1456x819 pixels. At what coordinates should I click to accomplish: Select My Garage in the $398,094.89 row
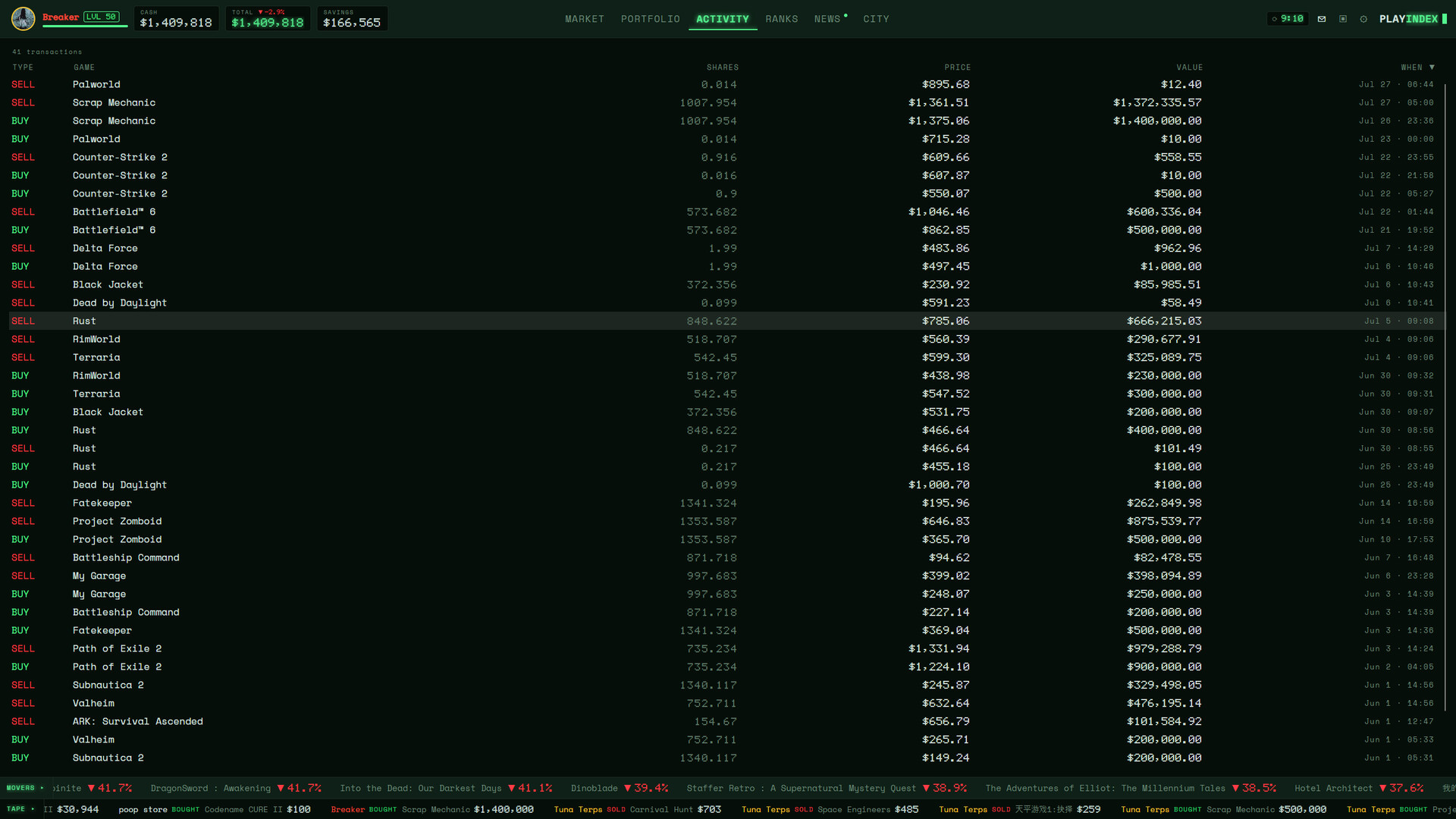click(x=99, y=576)
